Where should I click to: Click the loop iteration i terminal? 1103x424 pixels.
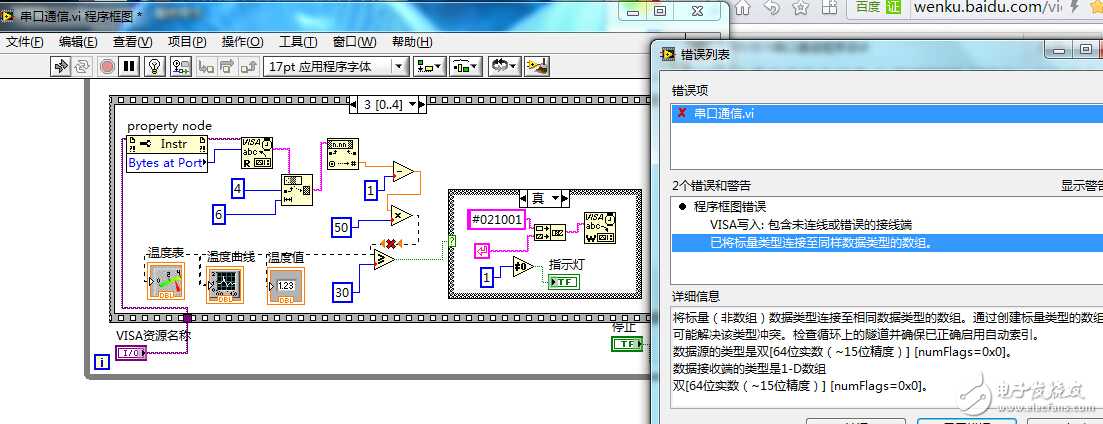click(101, 363)
